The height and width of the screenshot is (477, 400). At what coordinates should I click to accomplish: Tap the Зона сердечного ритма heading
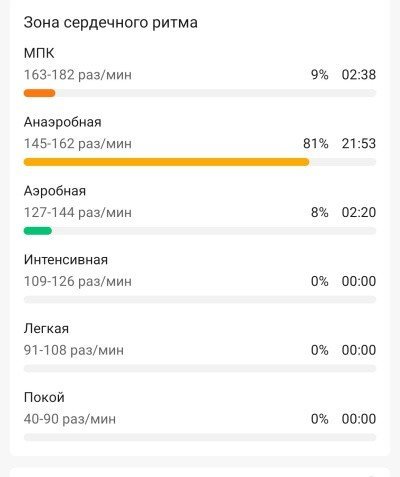pos(110,23)
